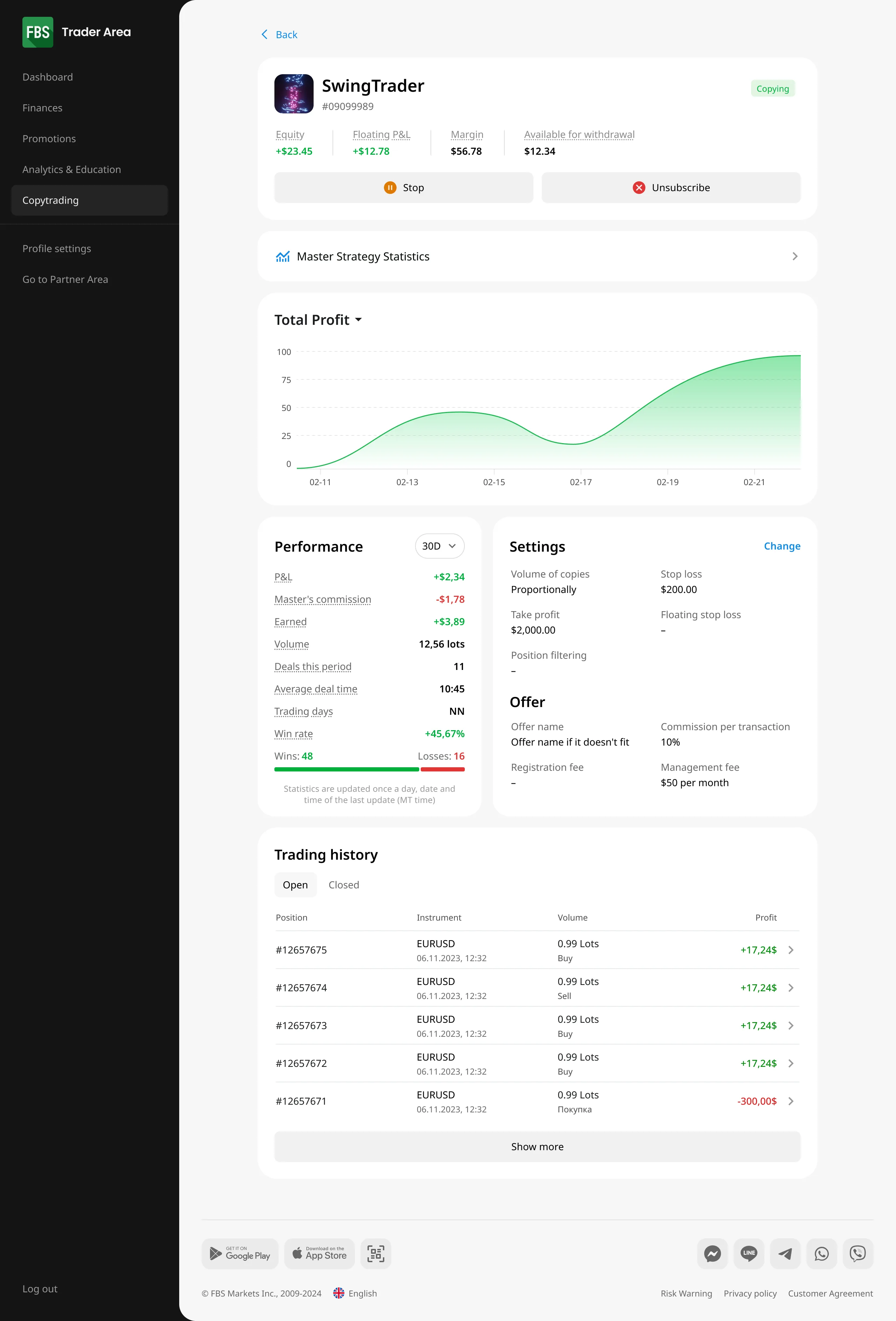The image size is (896, 1321).
Task: Go to Finances section
Action: pos(43,108)
